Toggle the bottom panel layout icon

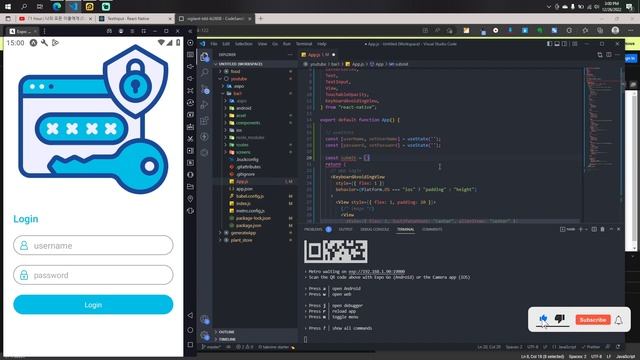pos(557,44)
